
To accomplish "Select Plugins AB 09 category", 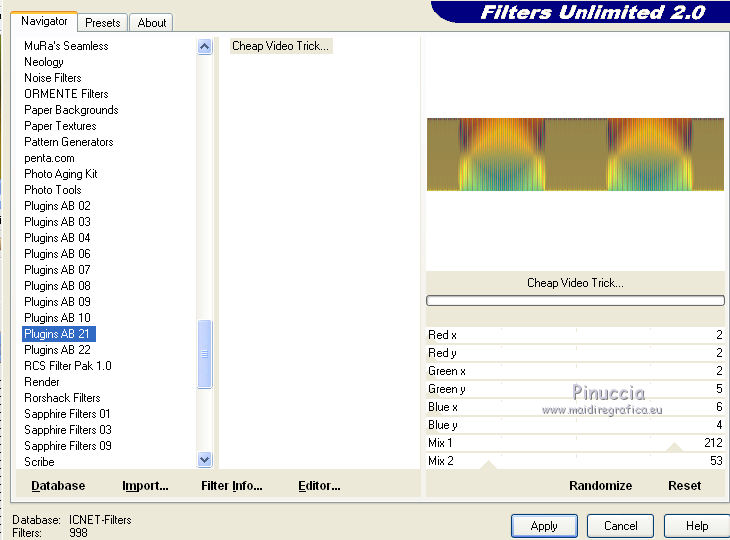I will click(x=57, y=302).
